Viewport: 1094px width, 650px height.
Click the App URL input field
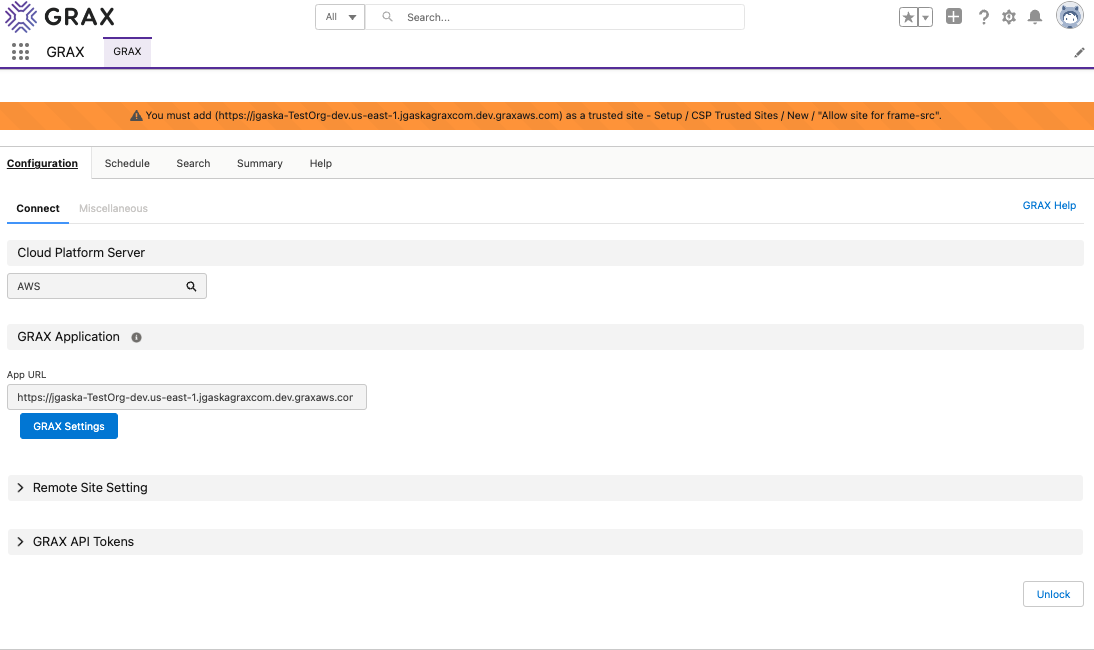[187, 398]
